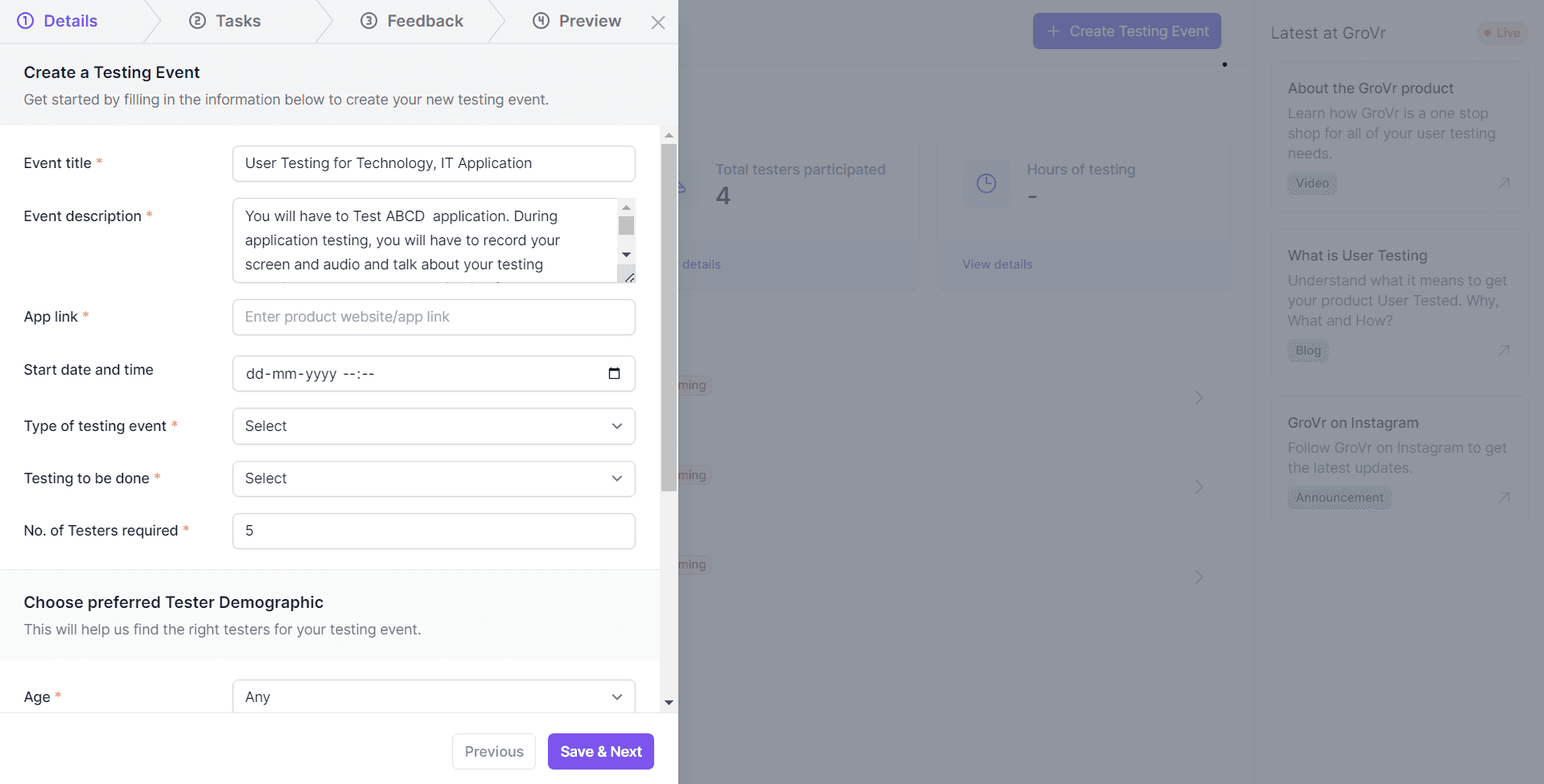The width and height of the screenshot is (1544, 784).
Task: Open the calendar picker in Start date field
Action: tap(615, 373)
